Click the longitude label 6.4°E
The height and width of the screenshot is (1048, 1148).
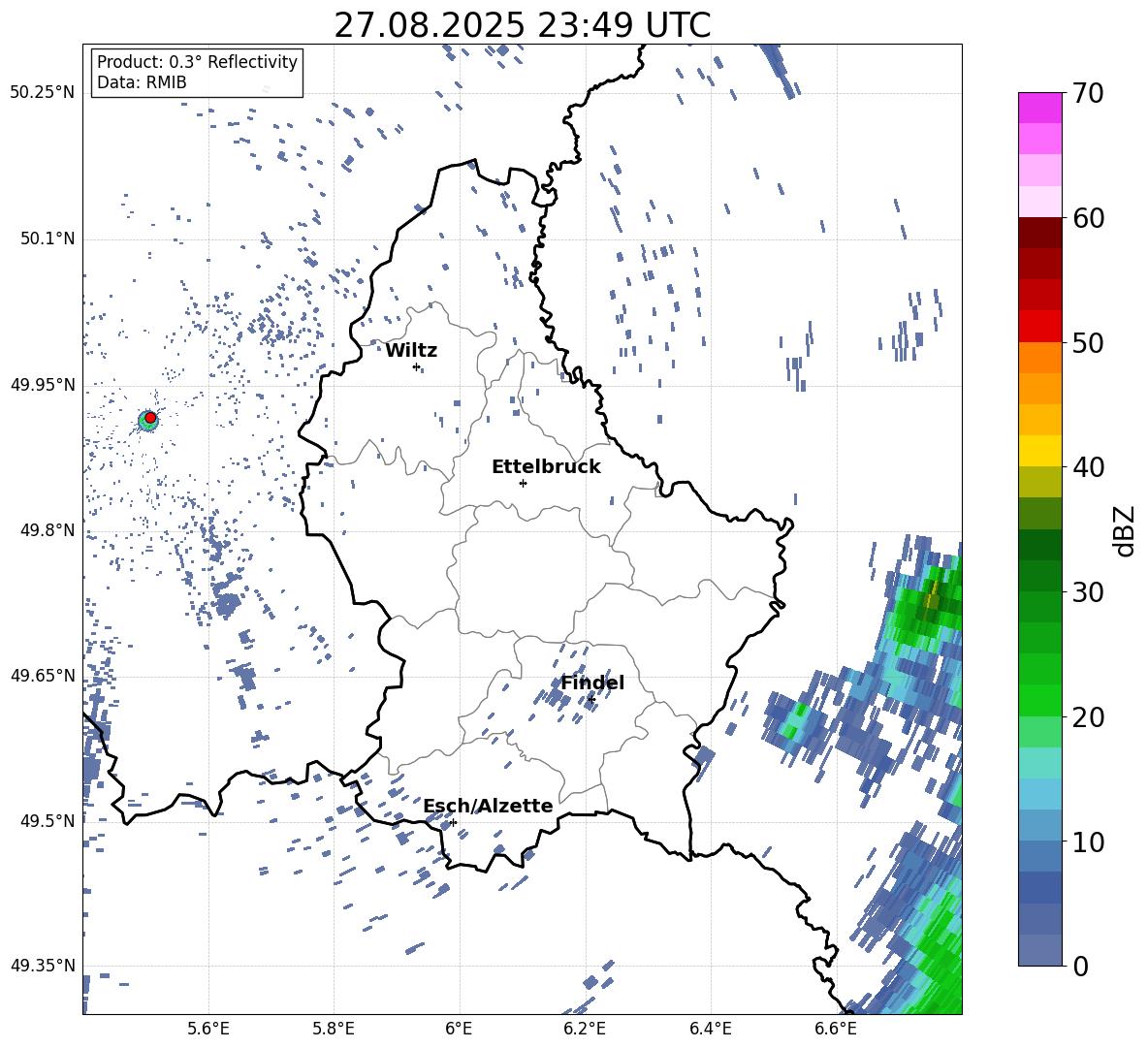pyautogui.click(x=710, y=1029)
